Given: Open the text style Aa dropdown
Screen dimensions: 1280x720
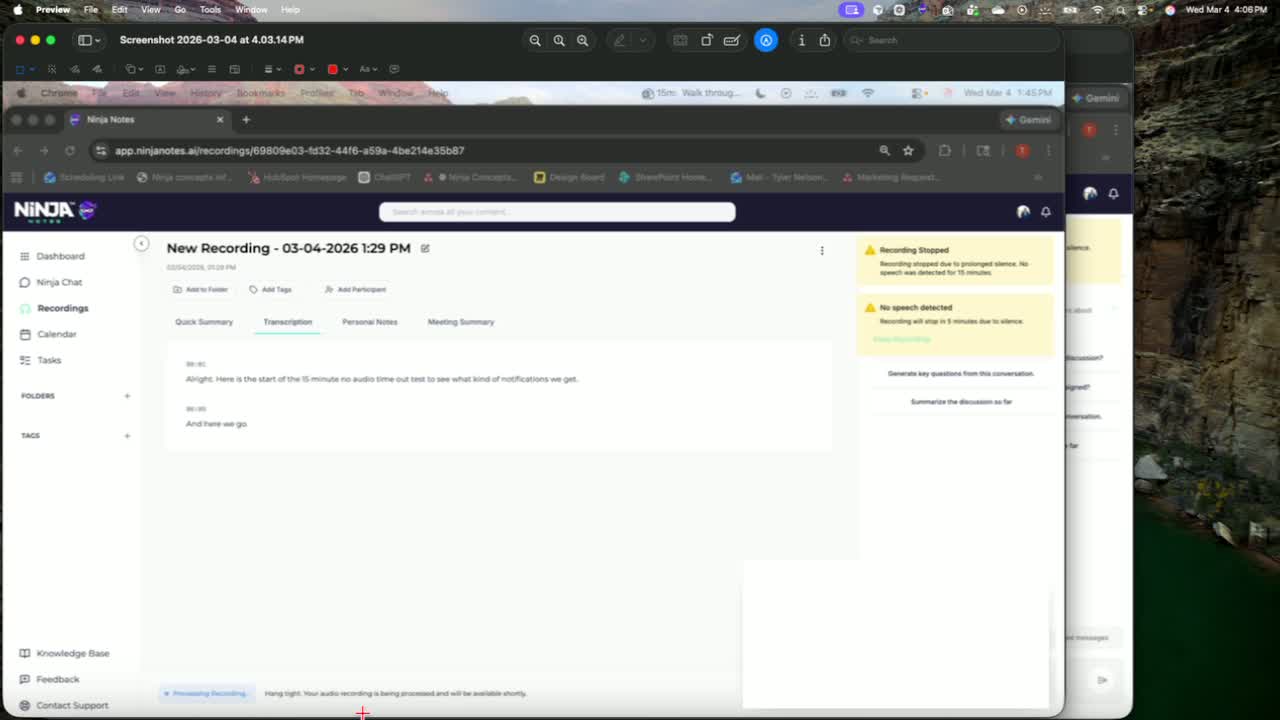Looking at the screenshot, I should 368,69.
